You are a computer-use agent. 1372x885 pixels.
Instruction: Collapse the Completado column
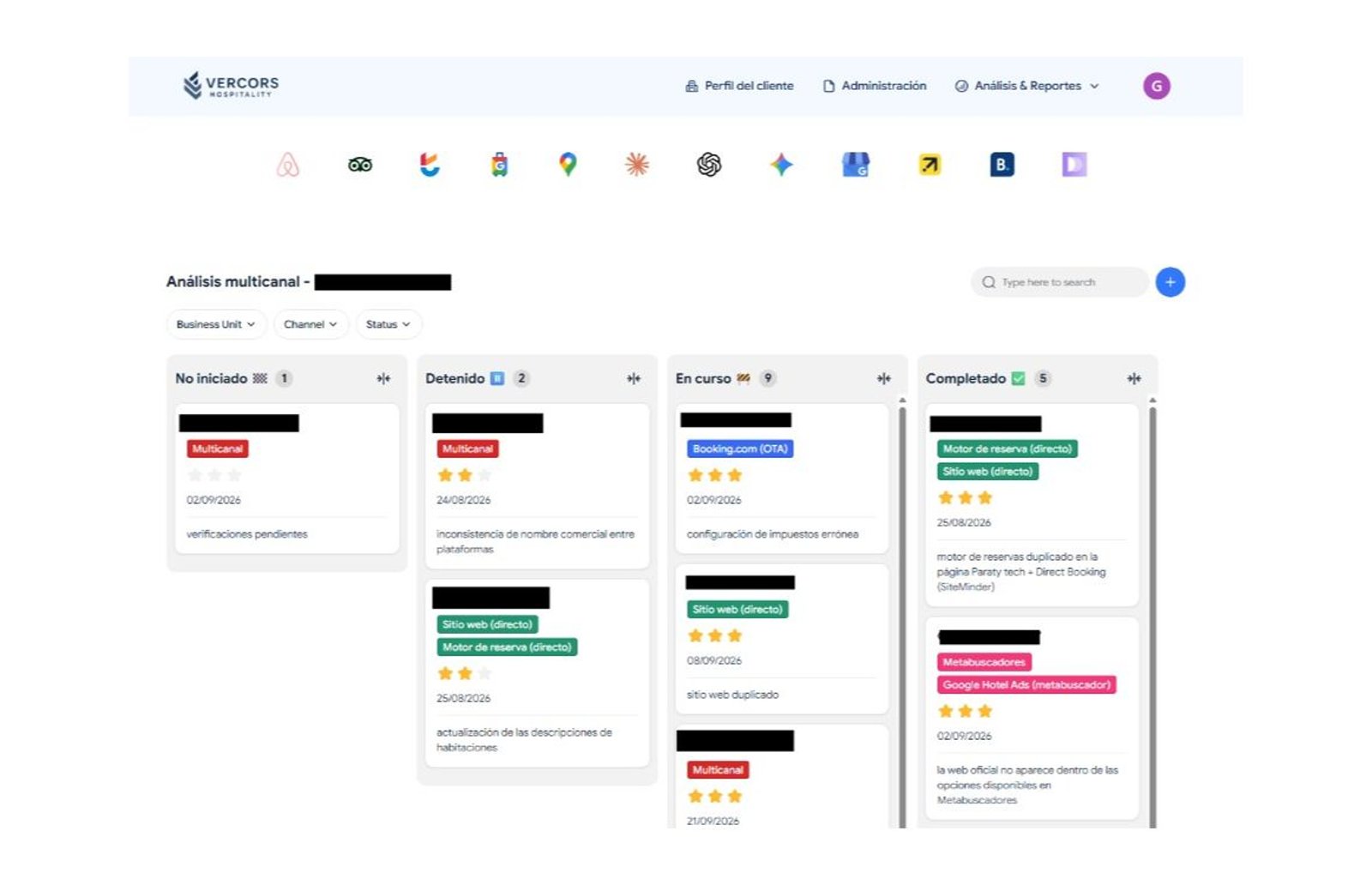pos(1134,378)
